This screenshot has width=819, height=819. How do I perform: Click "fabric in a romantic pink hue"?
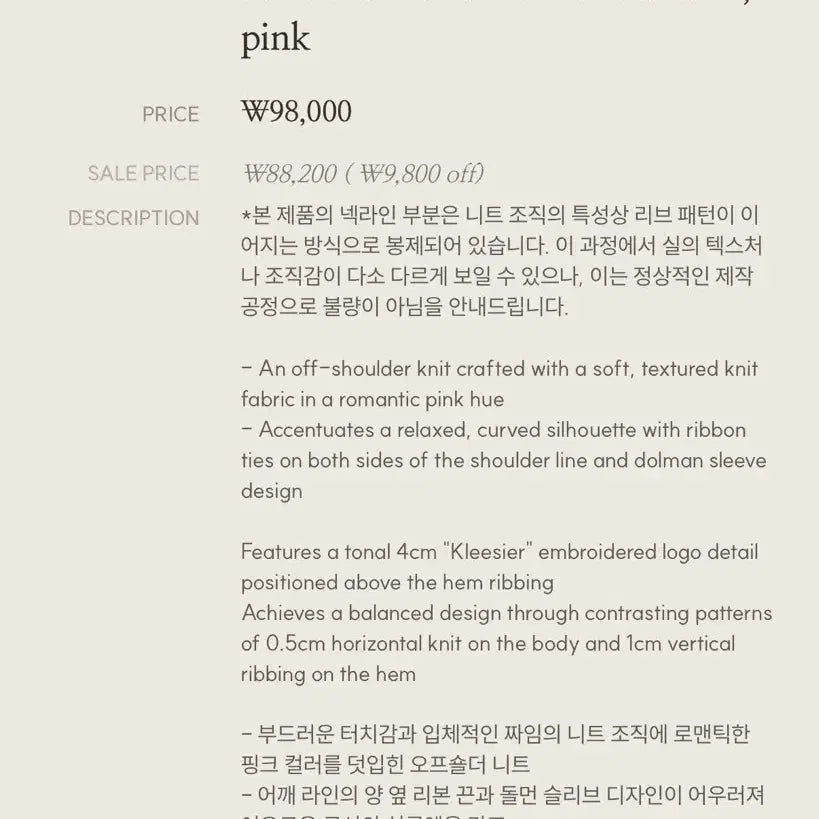(x=372, y=399)
